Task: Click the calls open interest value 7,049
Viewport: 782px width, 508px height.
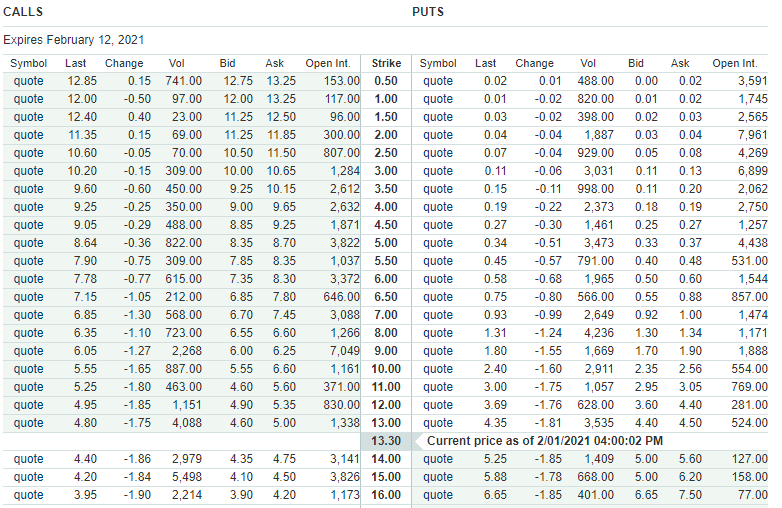Action: [345, 350]
